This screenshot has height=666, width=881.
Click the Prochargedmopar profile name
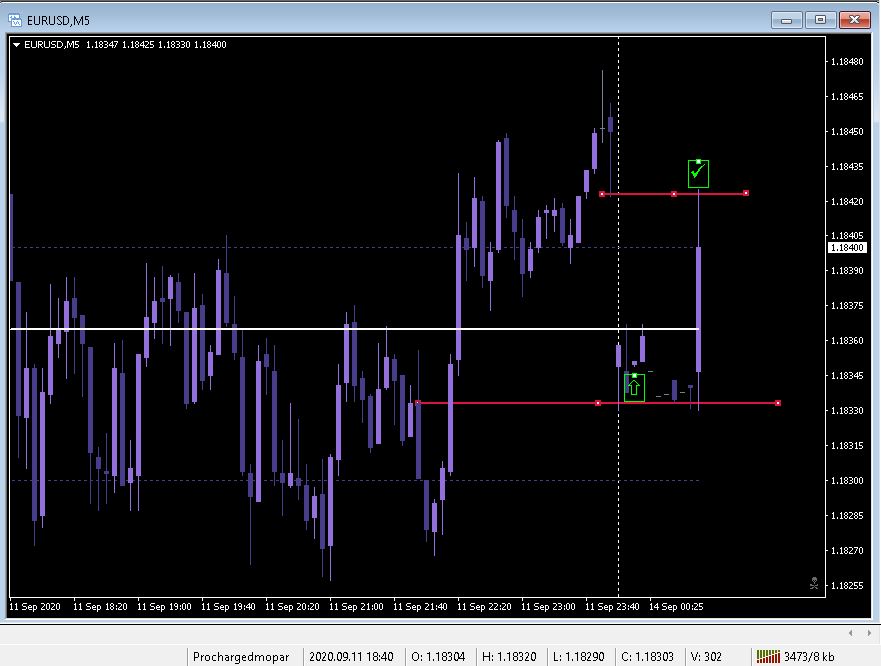tap(240, 656)
